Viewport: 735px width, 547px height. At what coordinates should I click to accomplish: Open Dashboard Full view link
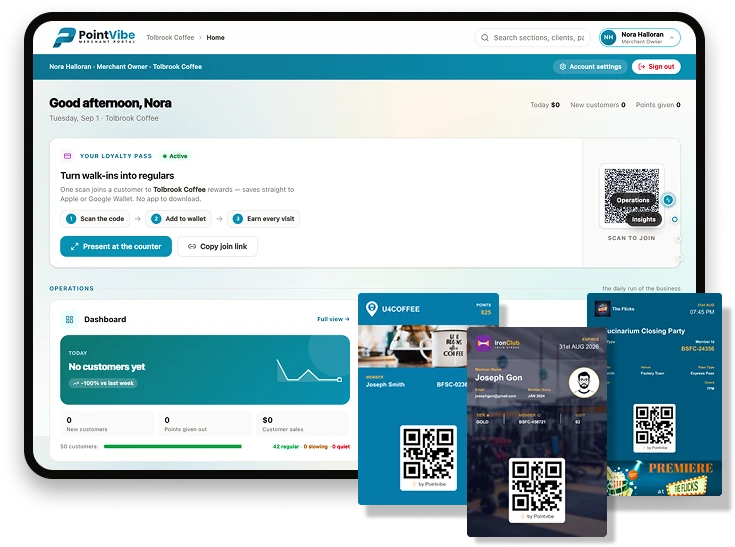coord(333,319)
